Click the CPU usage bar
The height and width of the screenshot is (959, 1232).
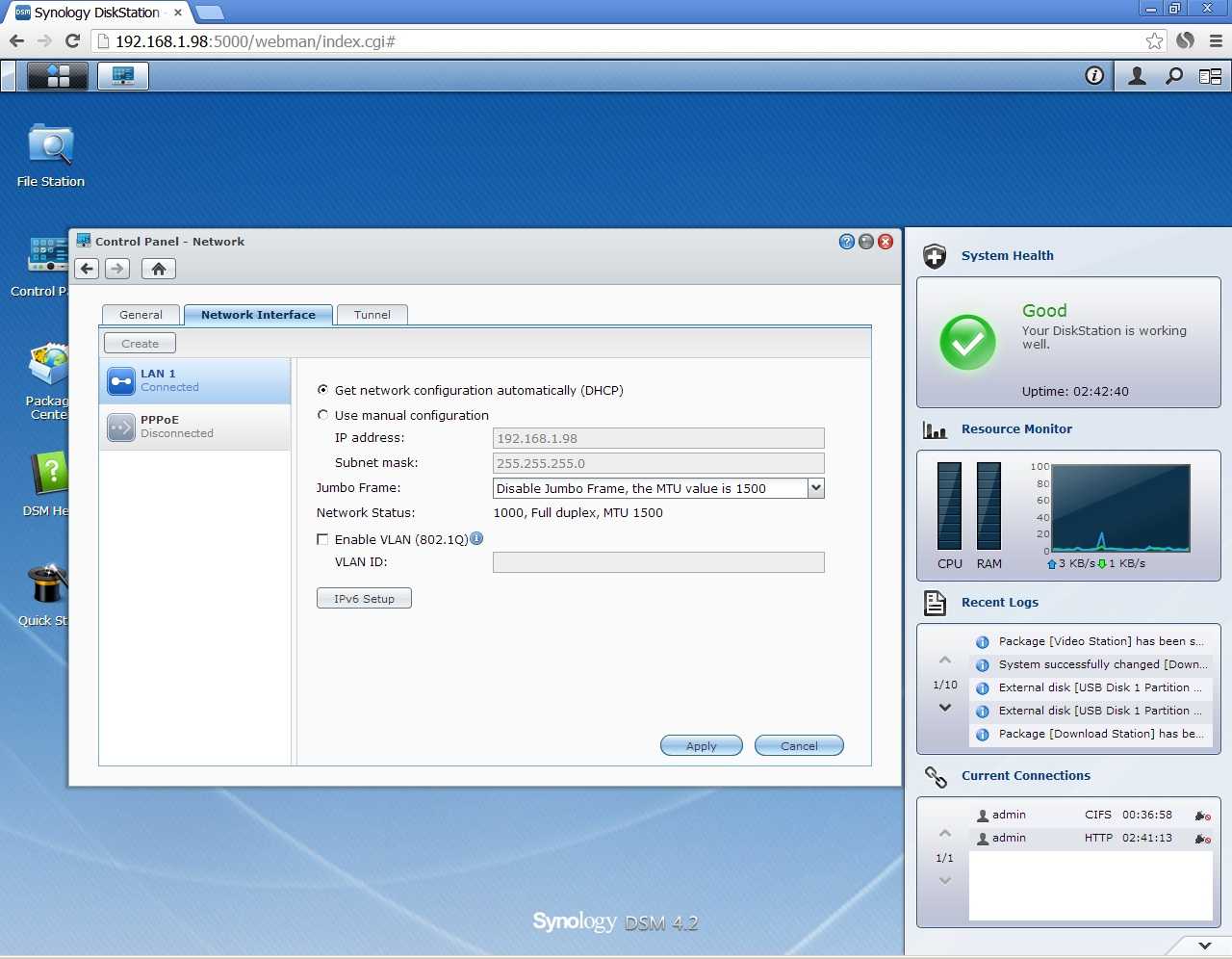click(949, 506)
